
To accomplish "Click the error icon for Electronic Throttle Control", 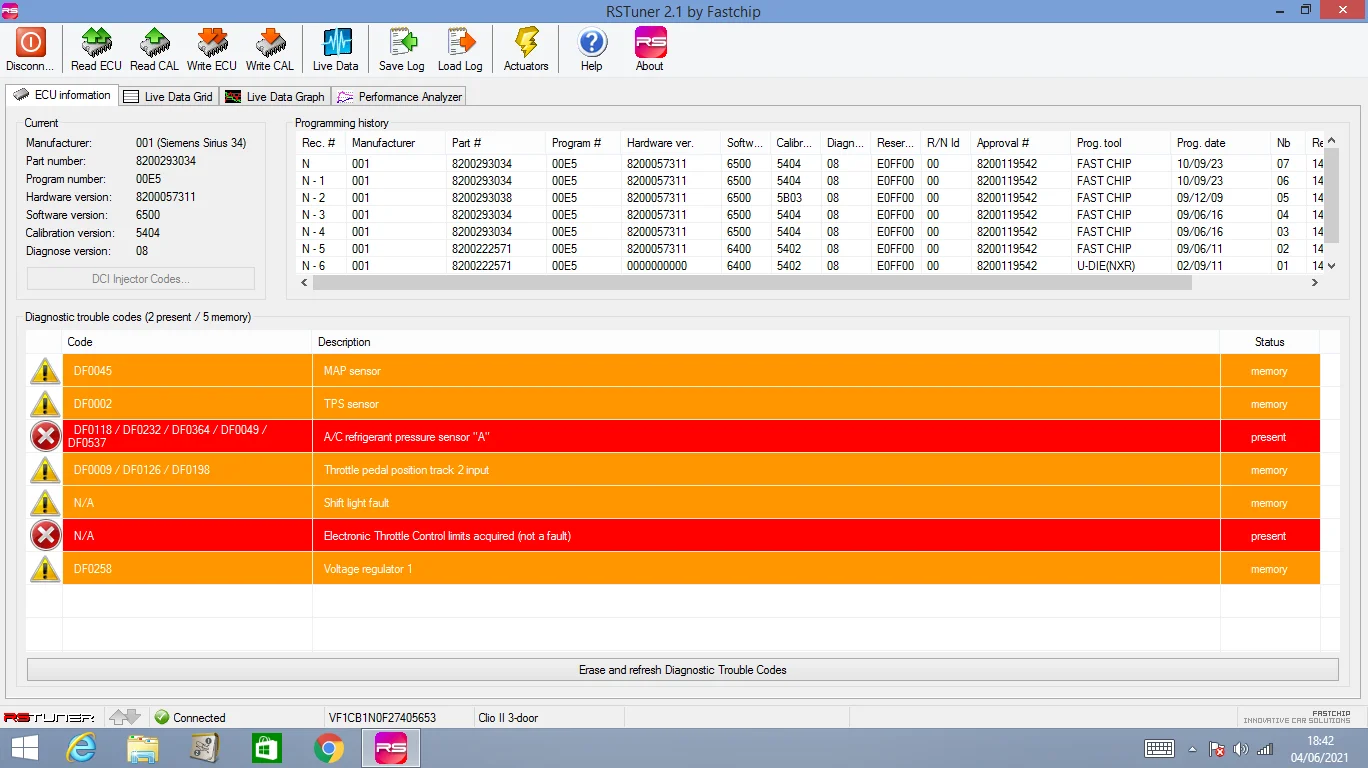I will [45, 536].
